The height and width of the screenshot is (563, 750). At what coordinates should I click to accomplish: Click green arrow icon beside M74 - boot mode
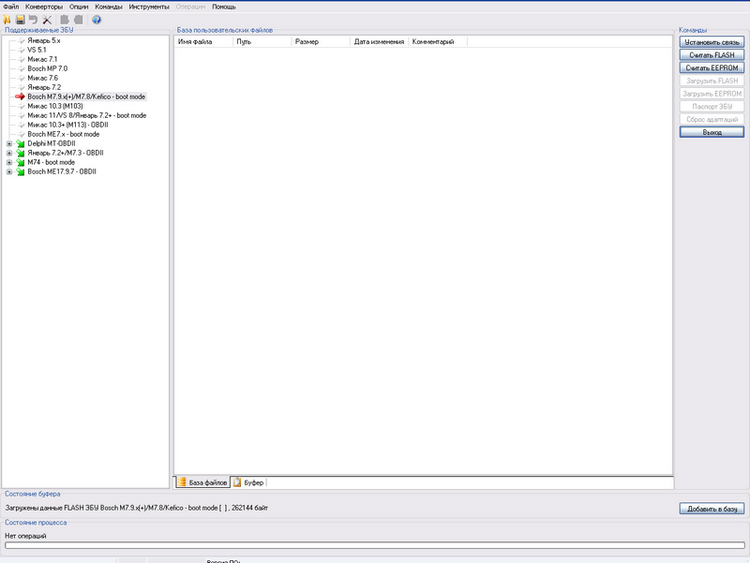coord(20,162)
